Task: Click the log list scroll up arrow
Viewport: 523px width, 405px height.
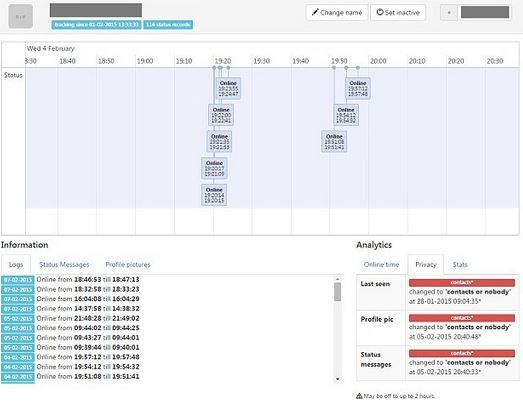Action: (338, 279)
